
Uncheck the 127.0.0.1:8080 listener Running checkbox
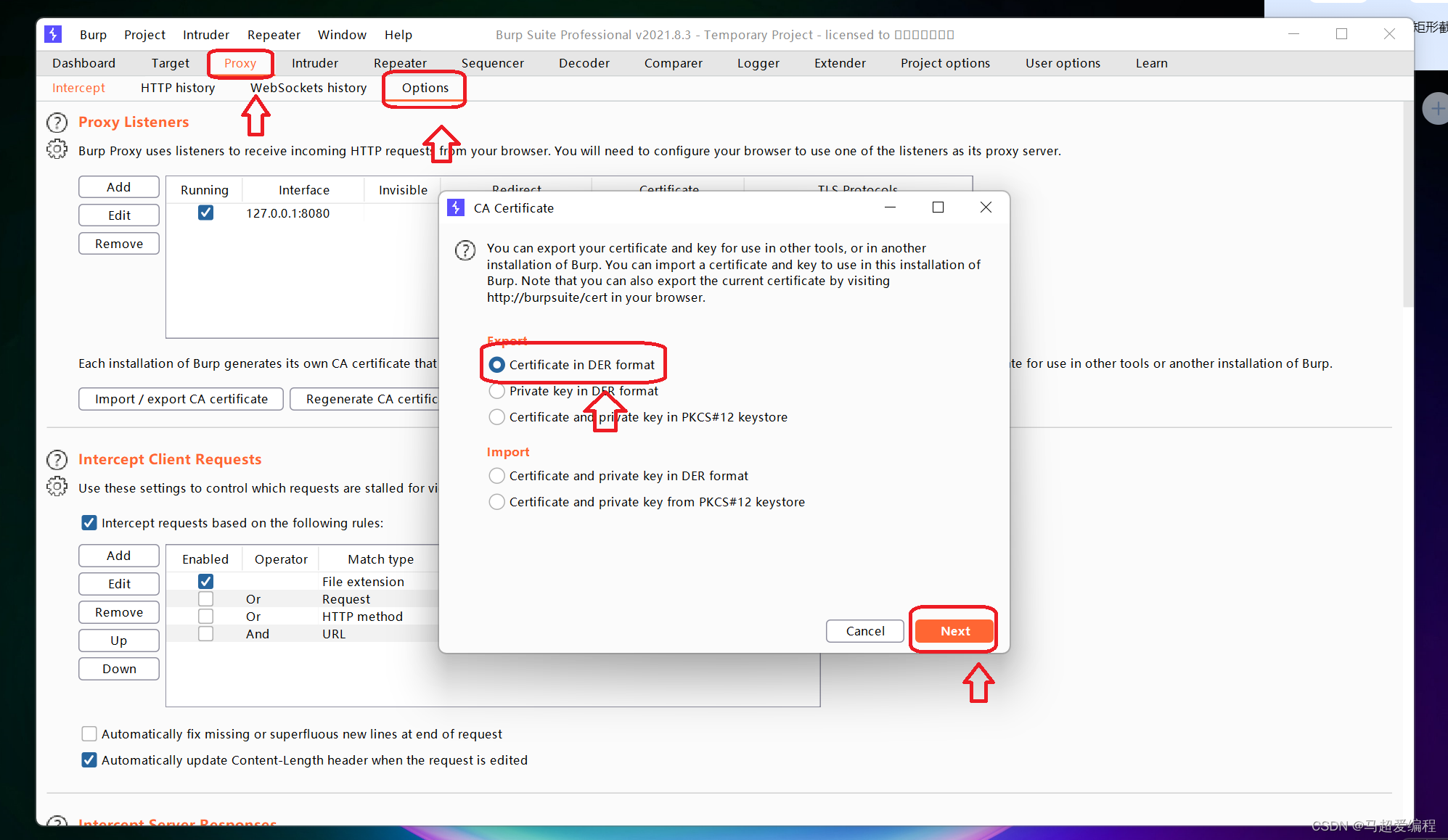(x=205, y=213)
